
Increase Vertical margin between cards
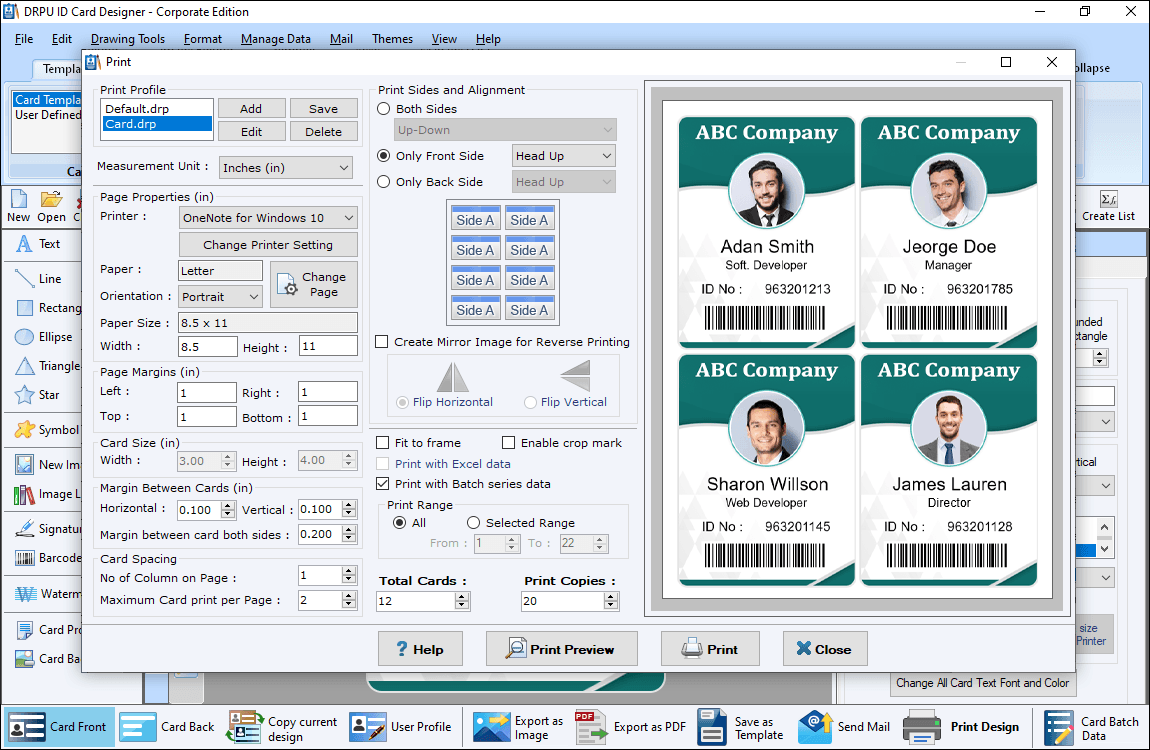(349, 505)
